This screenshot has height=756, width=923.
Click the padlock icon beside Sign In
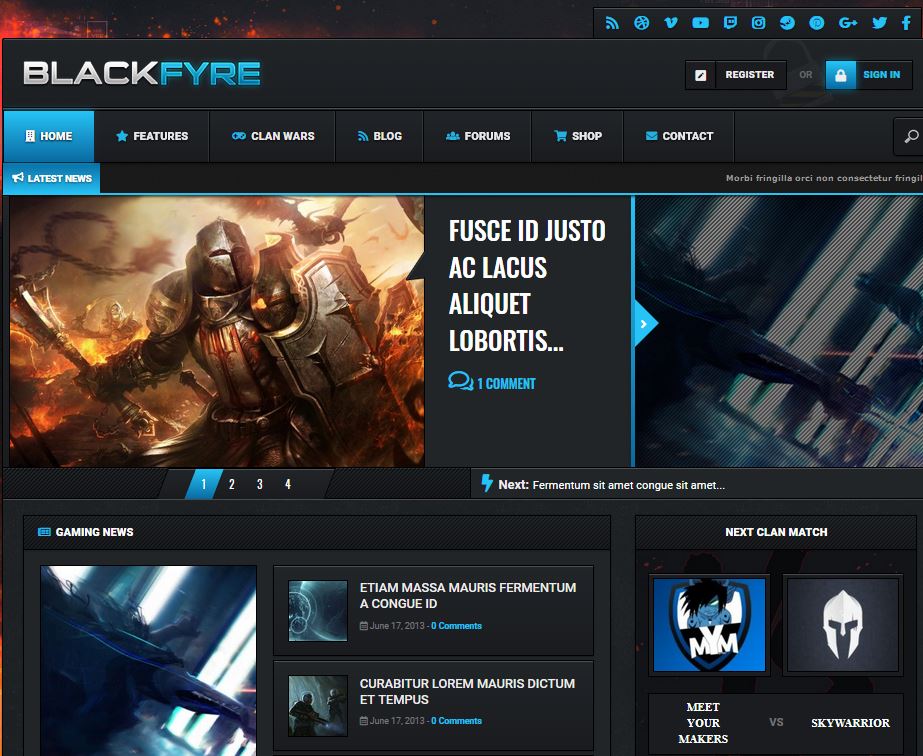[841, 75]
